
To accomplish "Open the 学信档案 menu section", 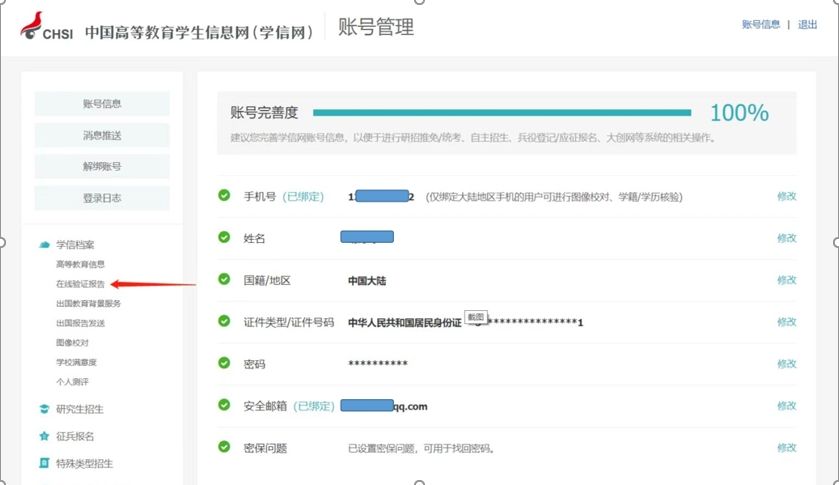I will coord(75,245).
